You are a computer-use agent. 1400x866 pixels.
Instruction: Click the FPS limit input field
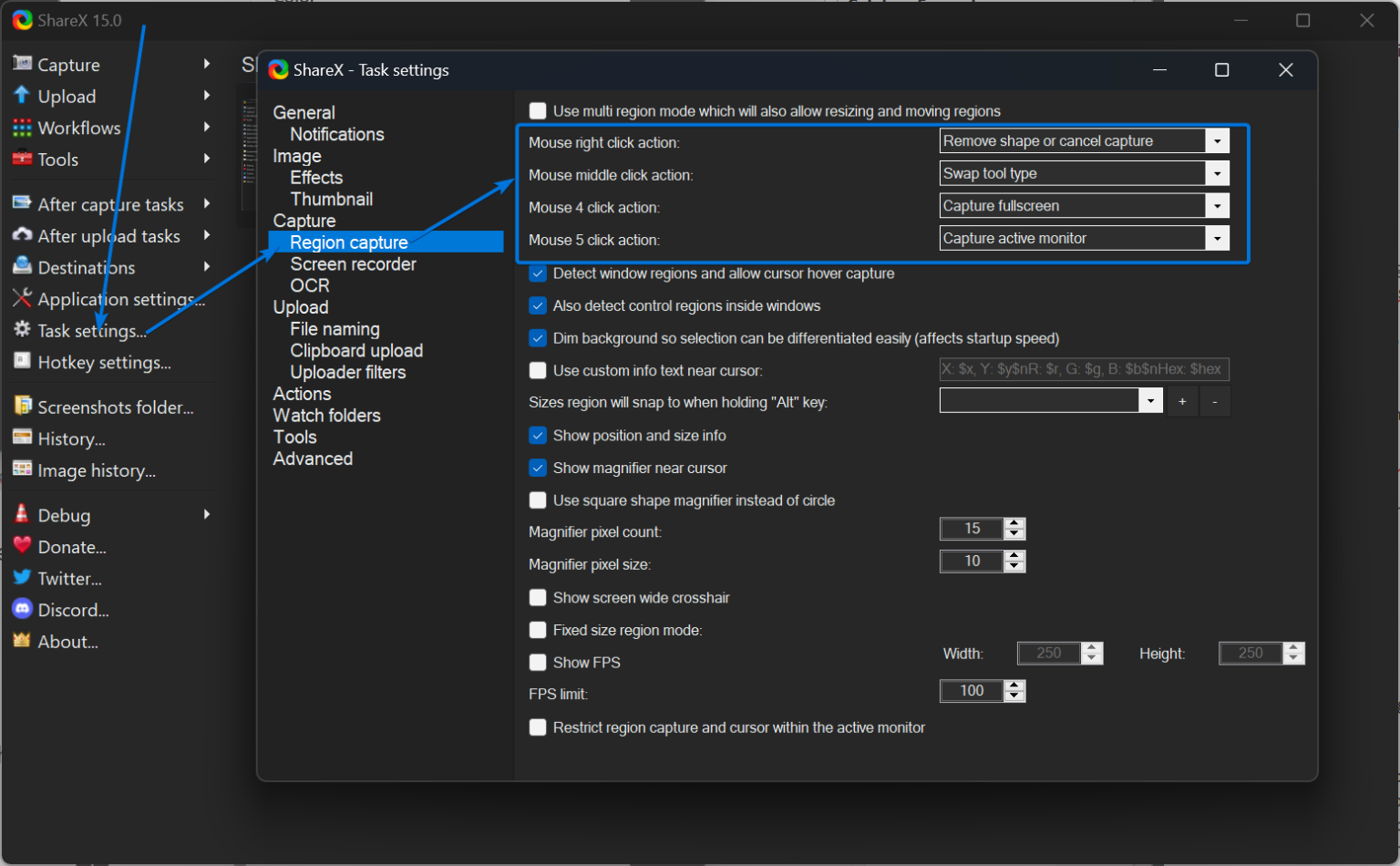[971, 690]
